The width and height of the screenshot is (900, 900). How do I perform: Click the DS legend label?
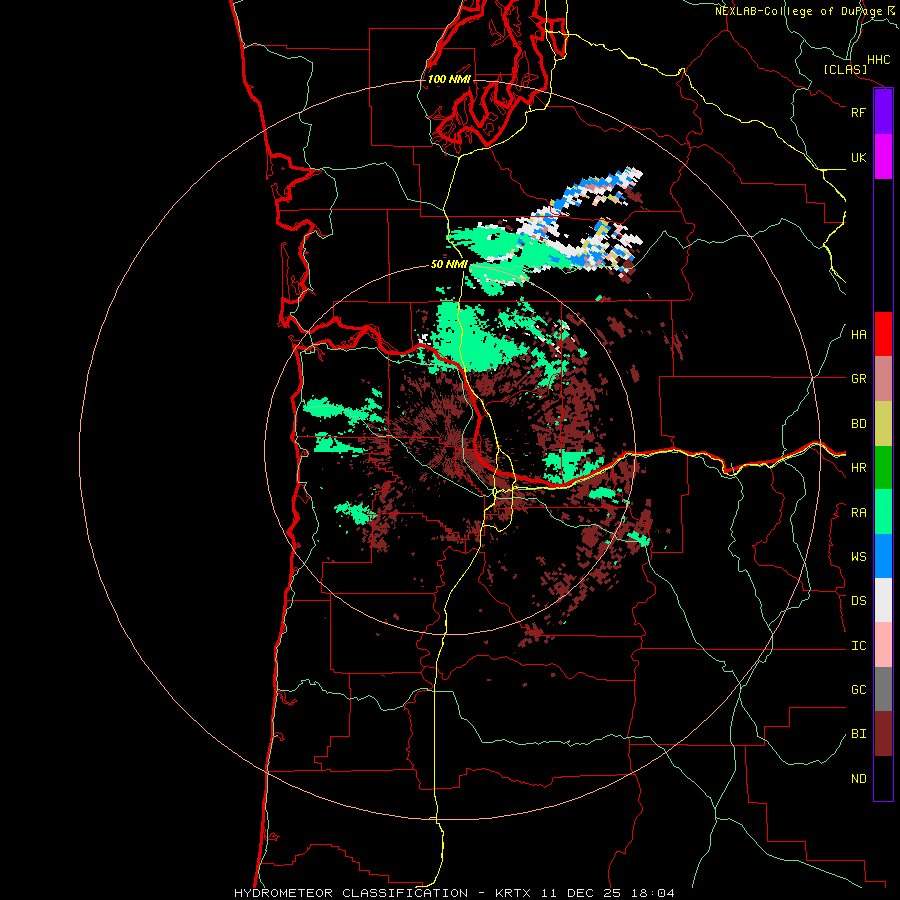(x=858, y=601)
